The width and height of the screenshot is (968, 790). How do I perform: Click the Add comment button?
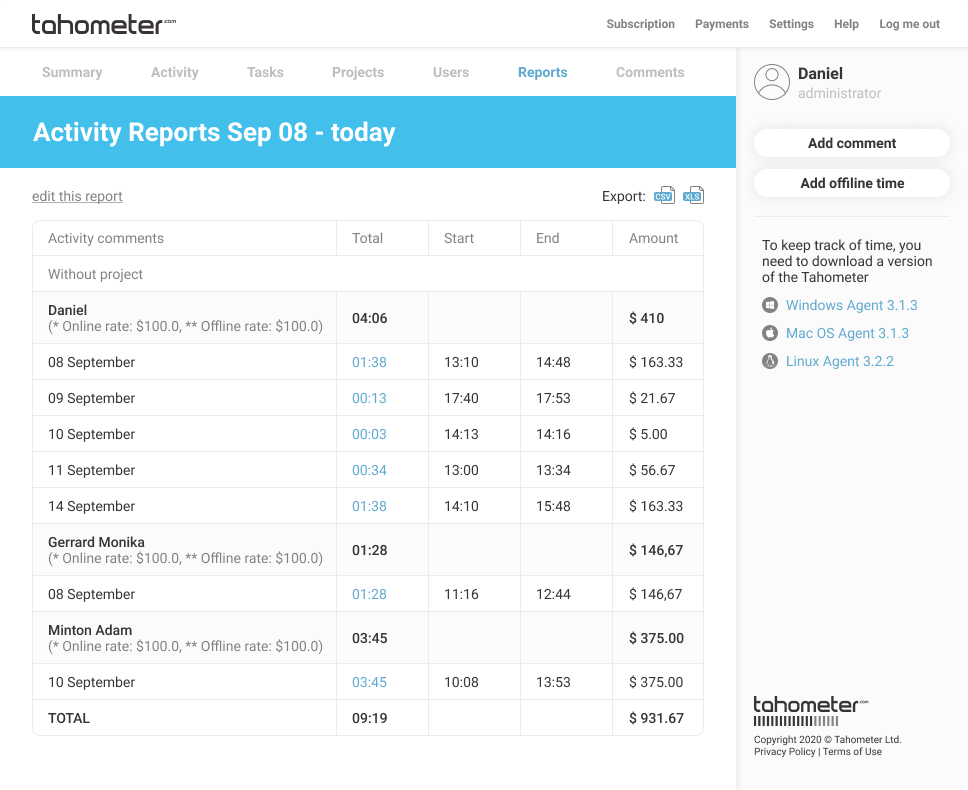tap(852, 143)
